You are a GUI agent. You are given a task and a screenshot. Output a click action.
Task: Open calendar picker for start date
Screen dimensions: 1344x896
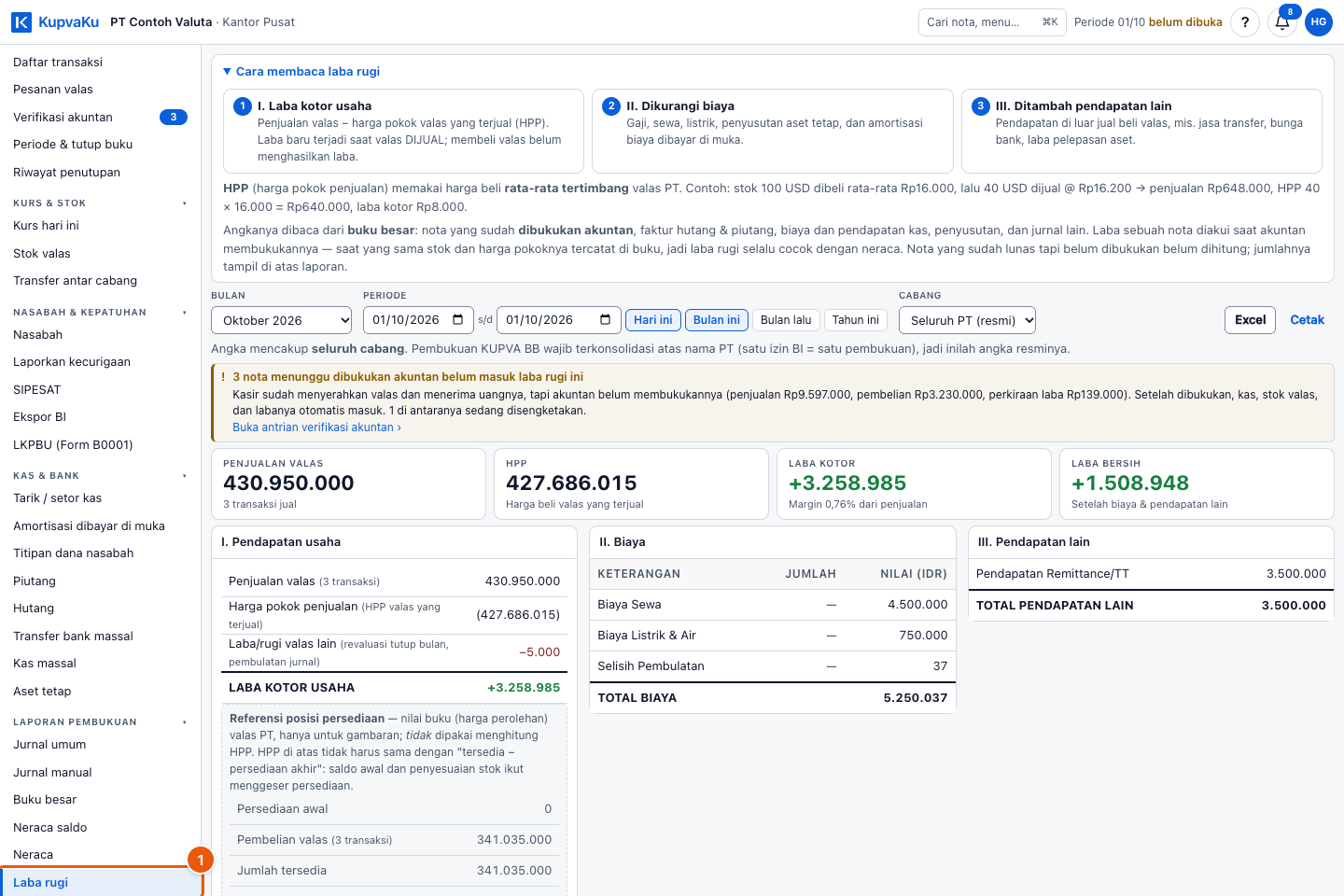click(458, 319)
